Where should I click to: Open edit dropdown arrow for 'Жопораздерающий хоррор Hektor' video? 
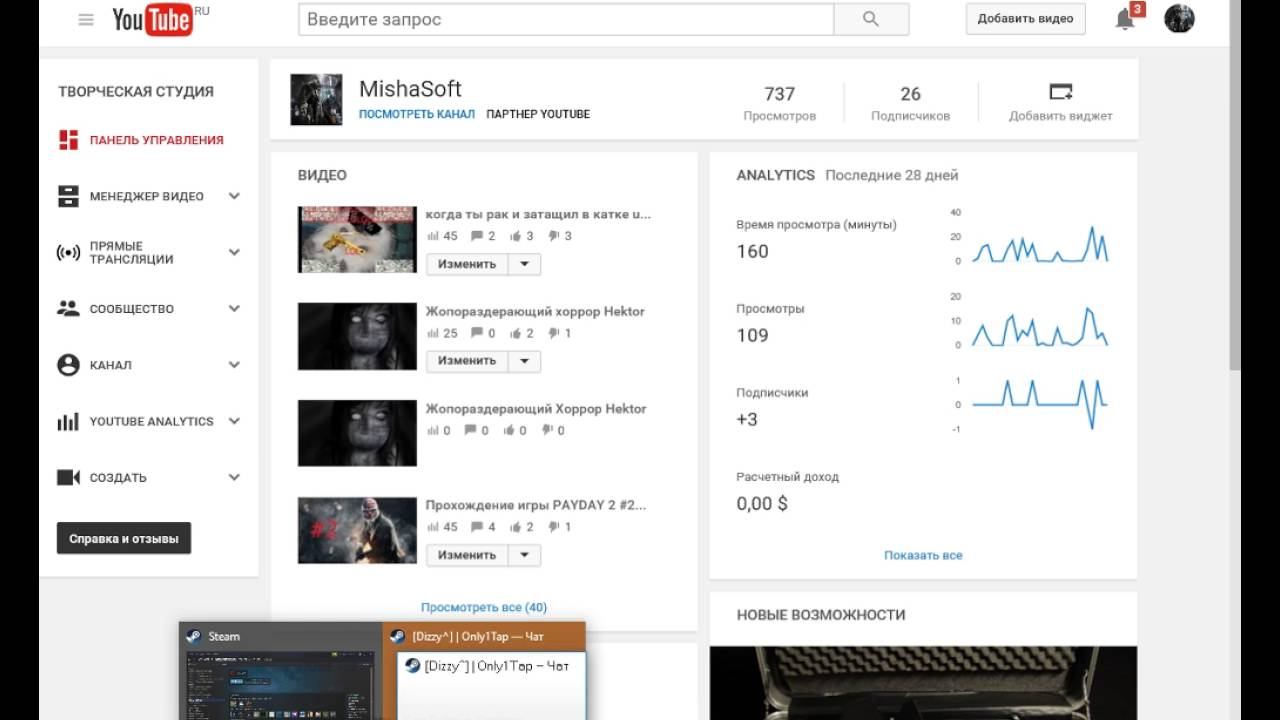tap(525, 361)
